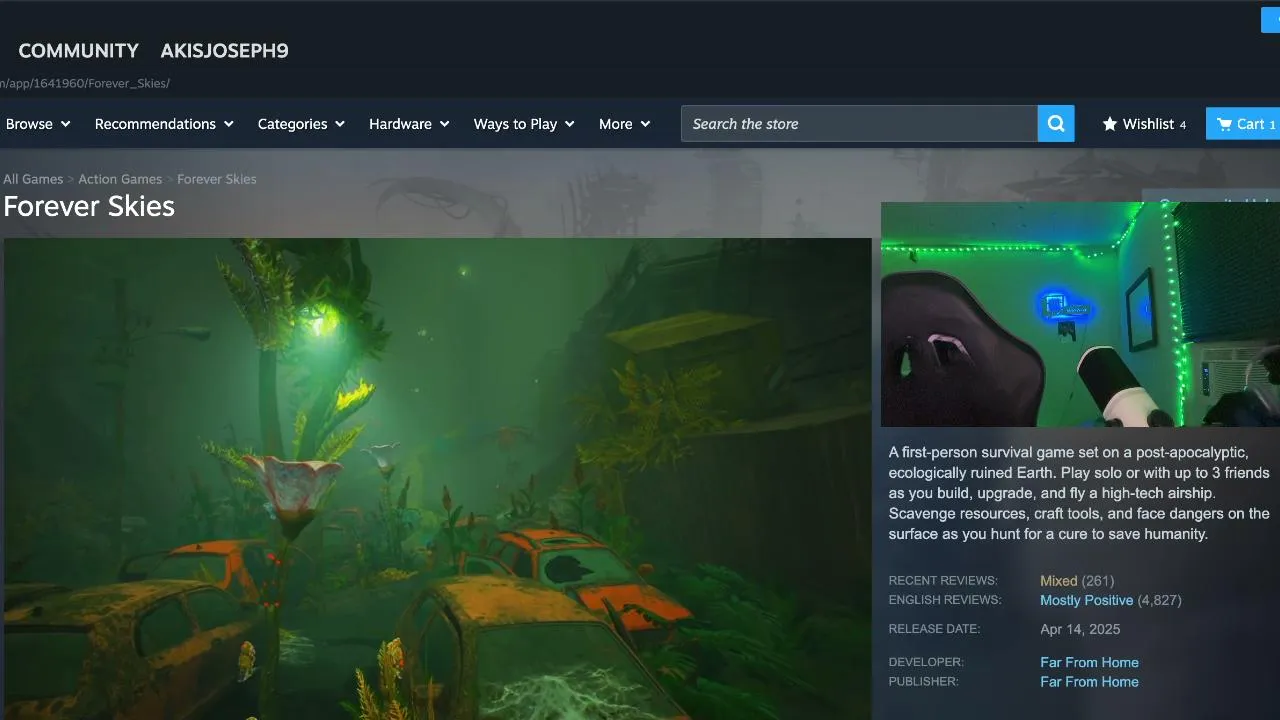The width and height of the screenshot is (1280, 720).
Task: Click the RECENT REVIEWS label
Action: (943, 581)
